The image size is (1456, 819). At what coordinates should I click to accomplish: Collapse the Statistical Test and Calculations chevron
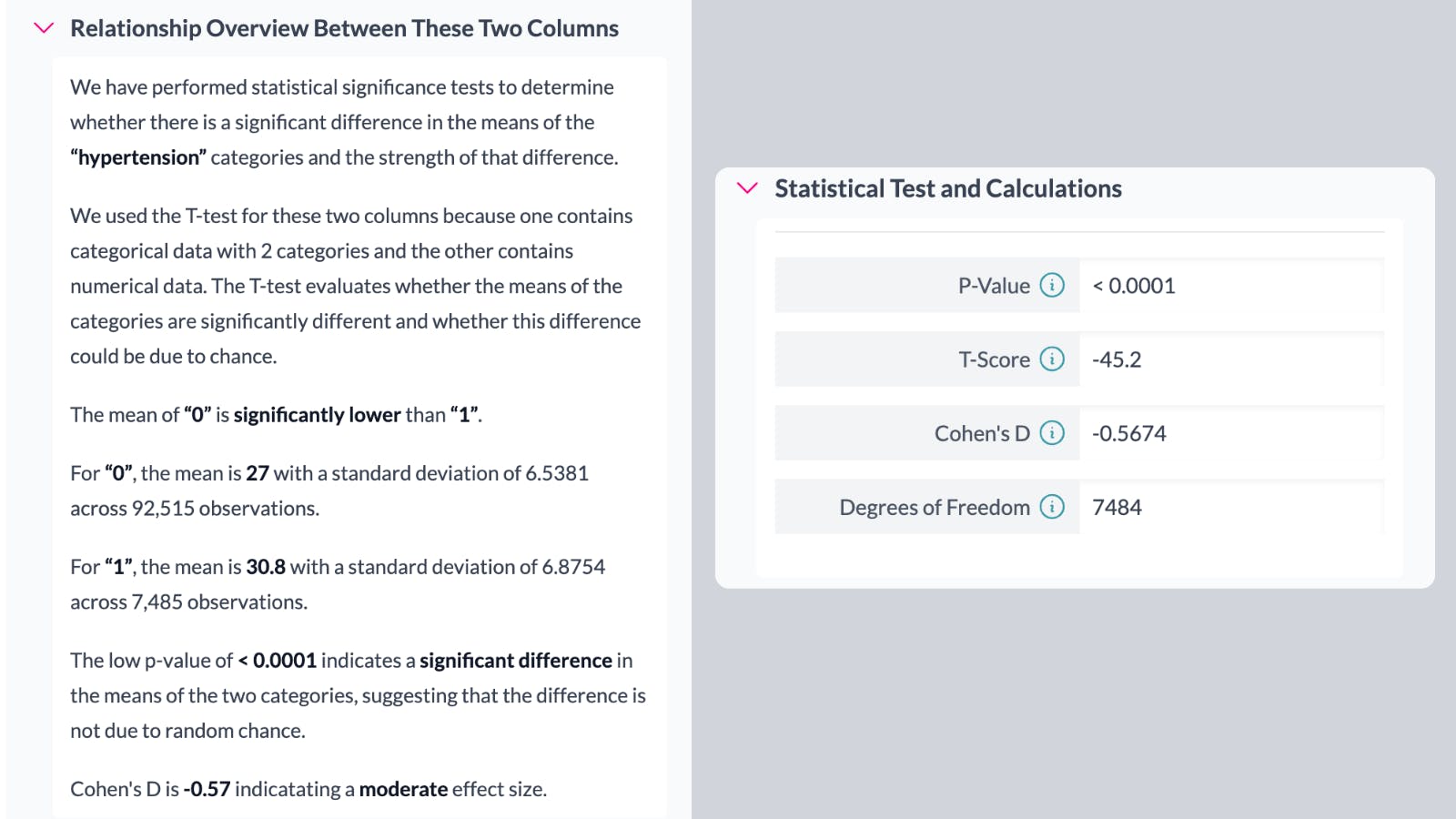(x=746, y=188)
